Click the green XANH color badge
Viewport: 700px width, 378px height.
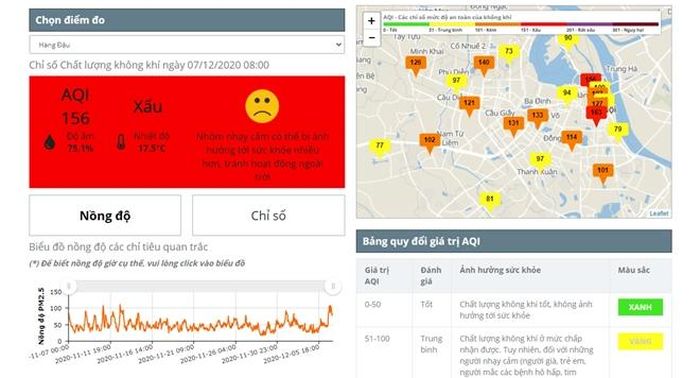point(640,307)
